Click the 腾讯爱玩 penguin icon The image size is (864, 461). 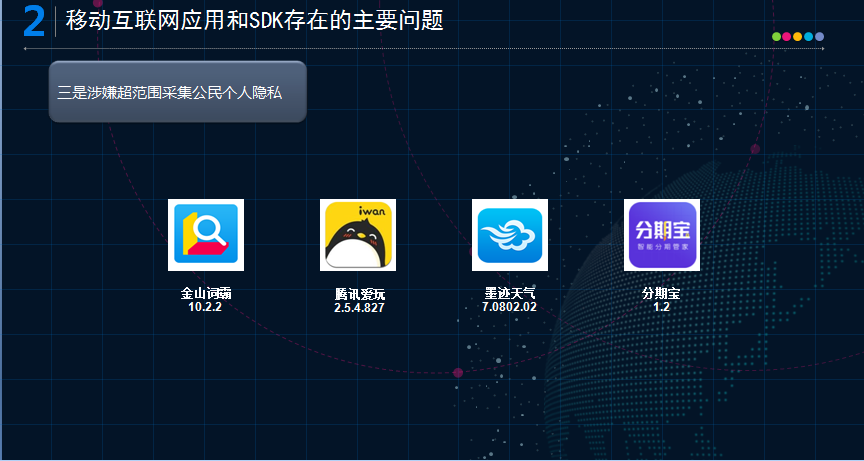click(358, 235)
